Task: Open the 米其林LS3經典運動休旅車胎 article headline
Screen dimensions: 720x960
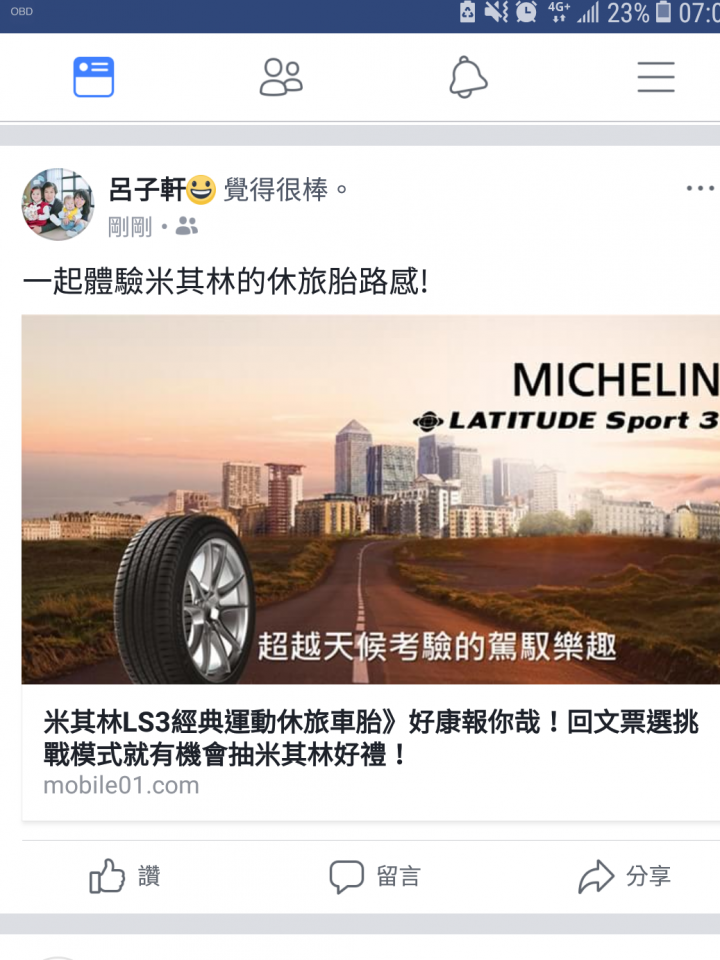Action: tap(370, 738)
